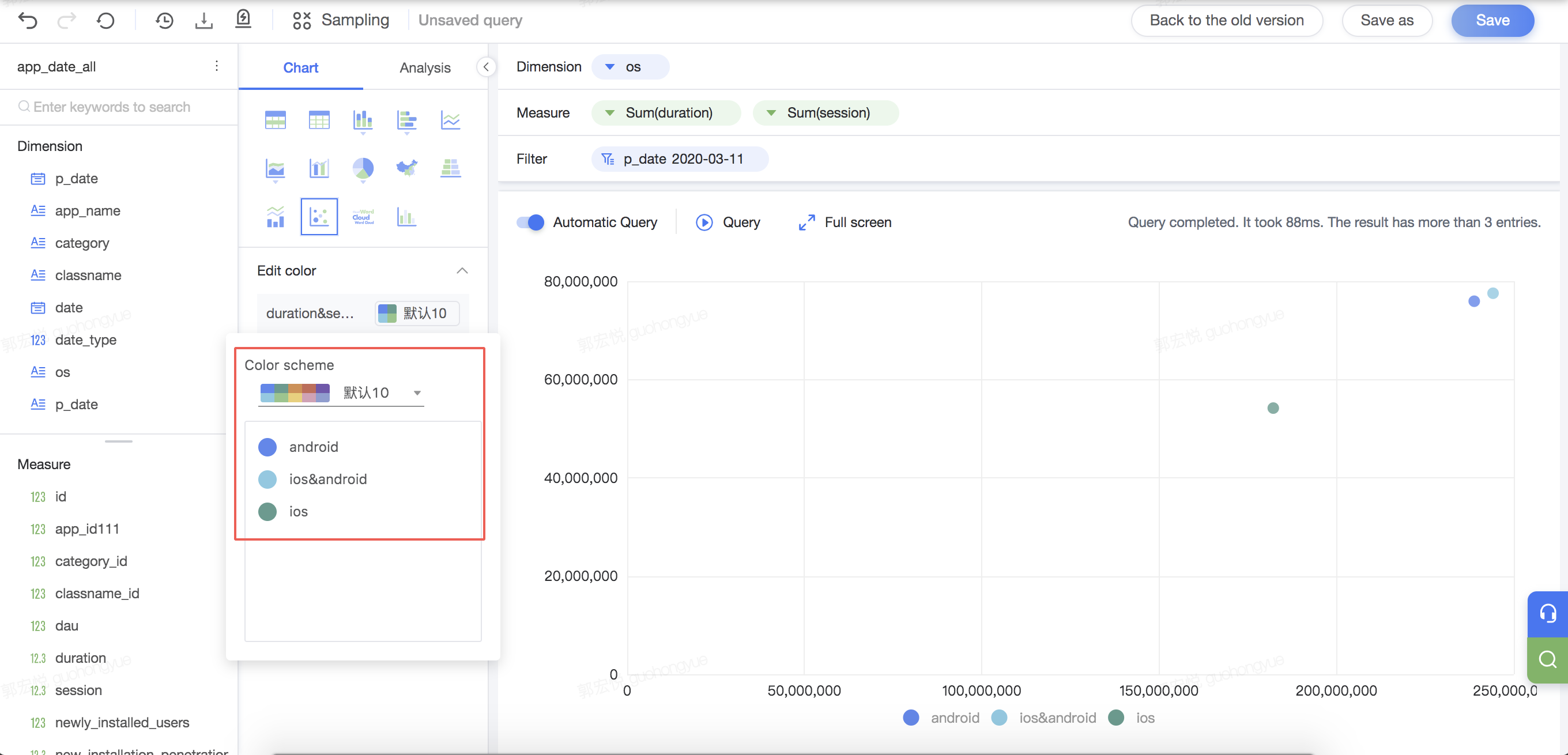Click the Save as button
The width and height of the screenshot is (1568, 755).
tap(1386, 20)
